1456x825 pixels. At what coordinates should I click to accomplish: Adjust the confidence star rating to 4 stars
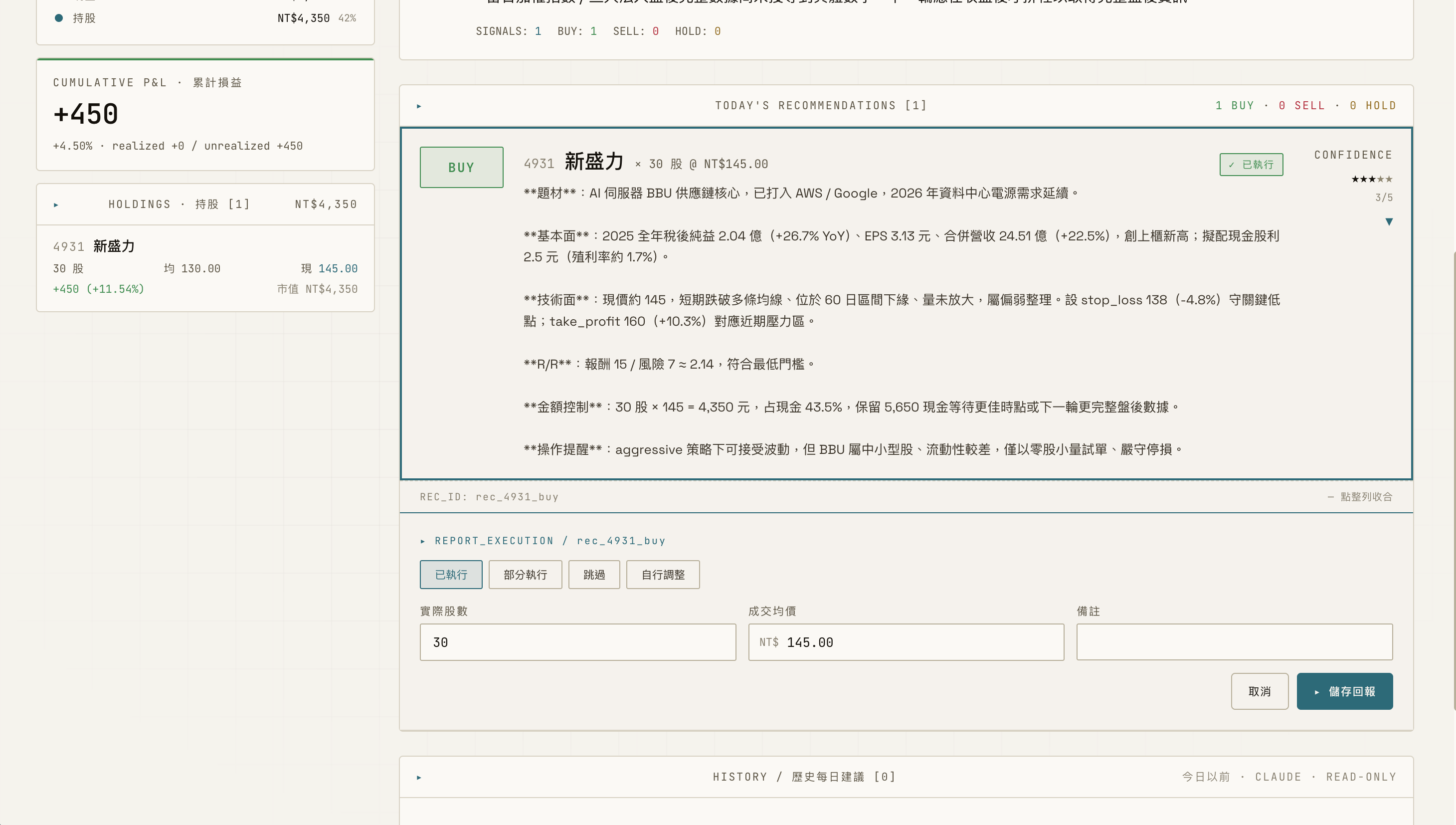[1380, 179]
